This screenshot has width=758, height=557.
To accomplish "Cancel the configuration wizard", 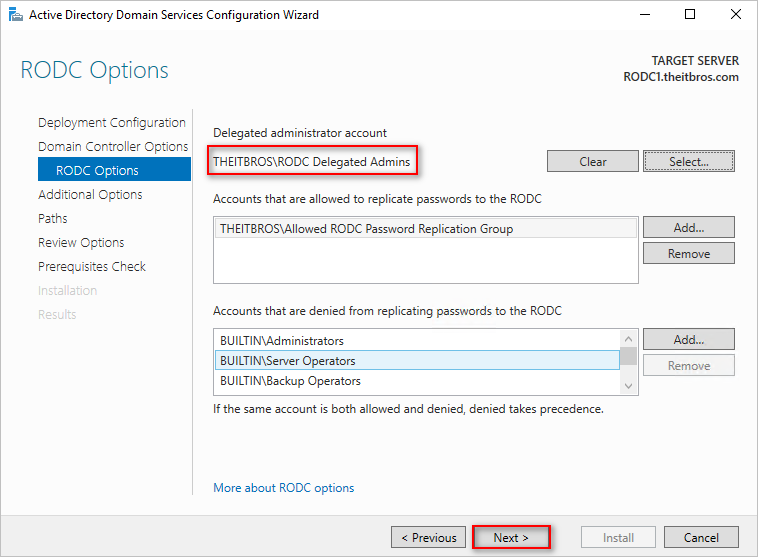I will click(x=701, y=537).
